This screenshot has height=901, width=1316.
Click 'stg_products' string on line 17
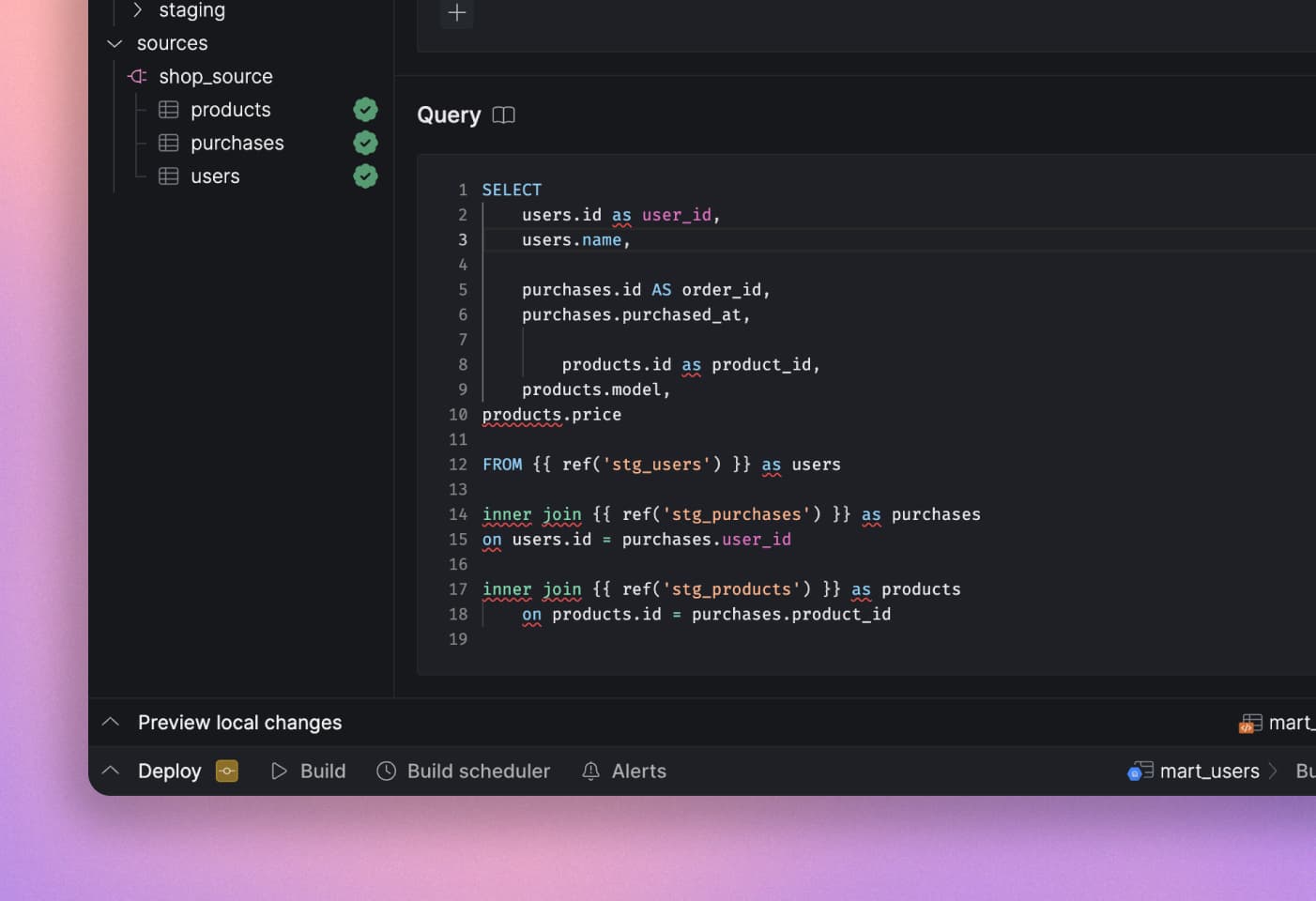pos(731,589)
